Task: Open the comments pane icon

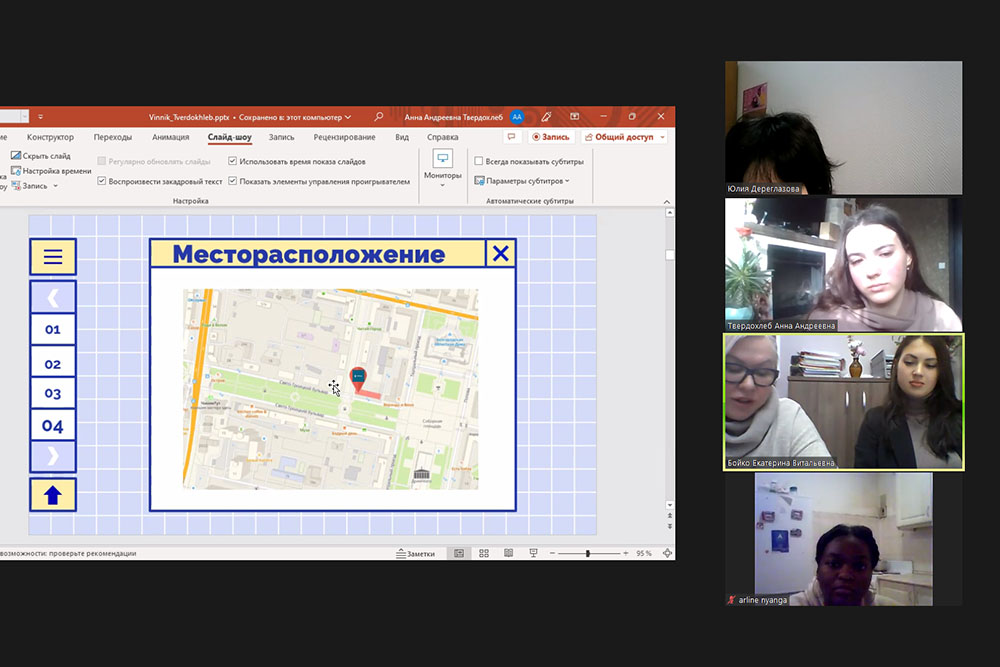Action: click(x=512, y=137)
